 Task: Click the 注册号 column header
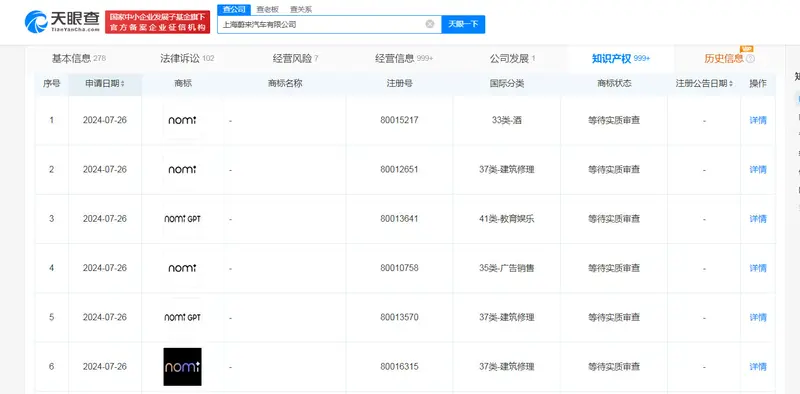399,84
